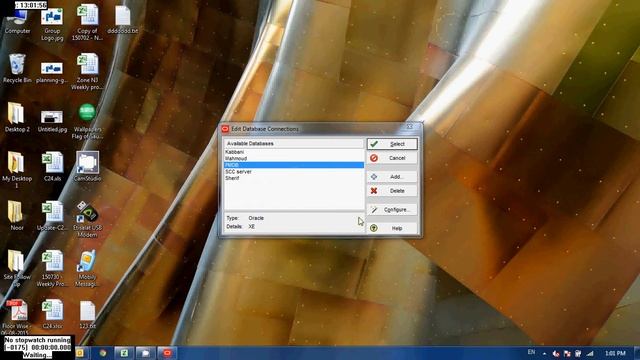Click the Available Databases column header
This screenshot has height=360, width=640.
click(293, 143)
